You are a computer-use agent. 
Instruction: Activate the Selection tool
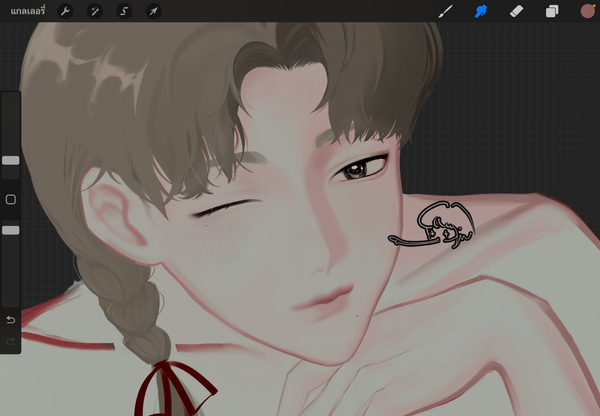pyautogui.click(x=124, y=11)
